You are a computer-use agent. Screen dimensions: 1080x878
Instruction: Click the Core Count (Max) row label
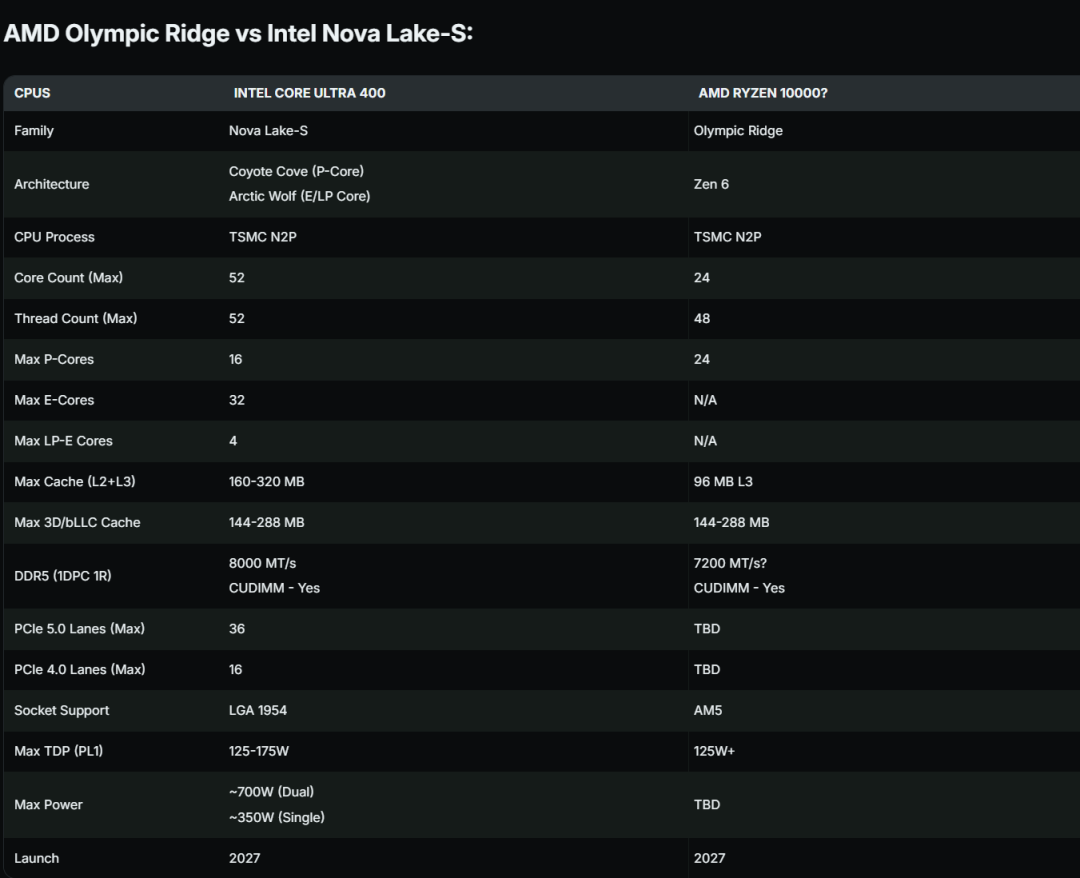click(x=69, y=278)
